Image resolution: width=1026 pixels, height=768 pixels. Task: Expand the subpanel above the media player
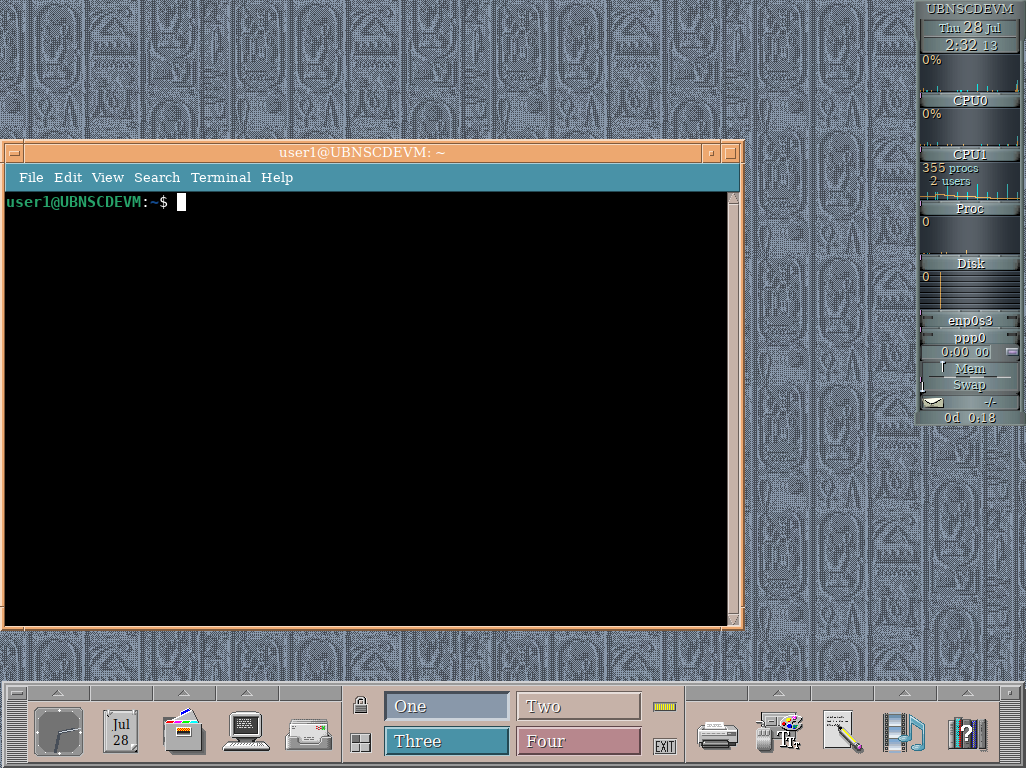[903, 690]
